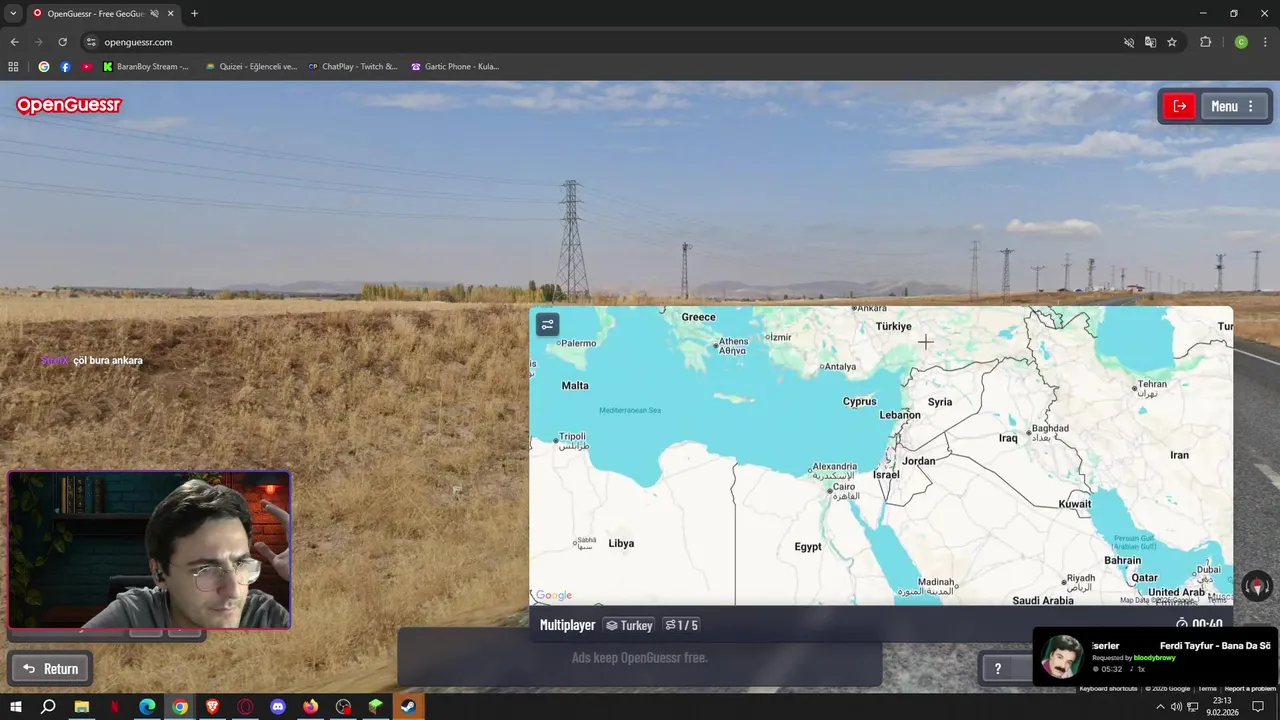Screen dimensions: 1280x720
Task: Open map settings slider icon
Action: click(x=547, y=325)
